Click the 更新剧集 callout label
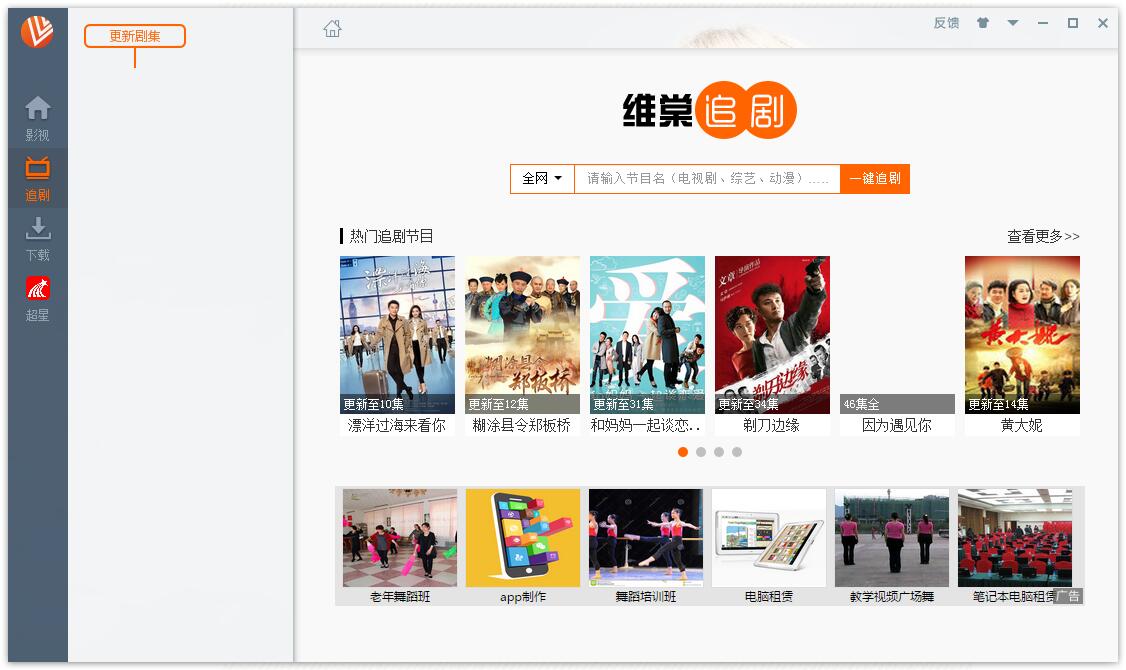Image resolution: width=1126 pixels, height=670 pixels. coord(134,36)
